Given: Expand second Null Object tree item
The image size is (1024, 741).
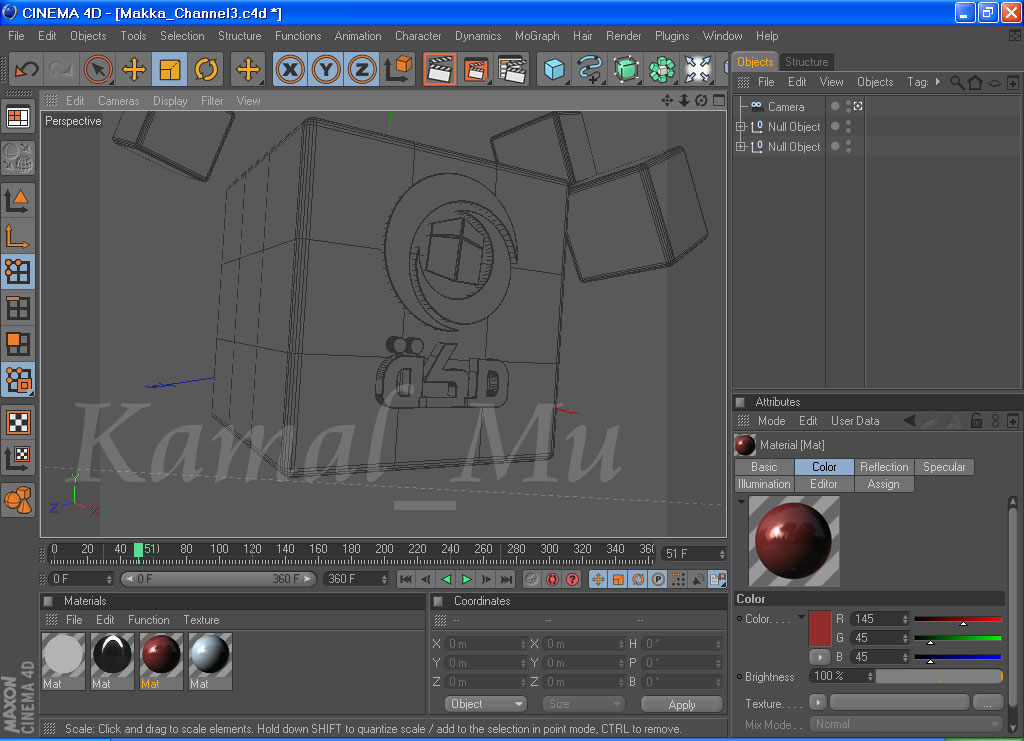Looking at the screenshot, I should (741, 147).
